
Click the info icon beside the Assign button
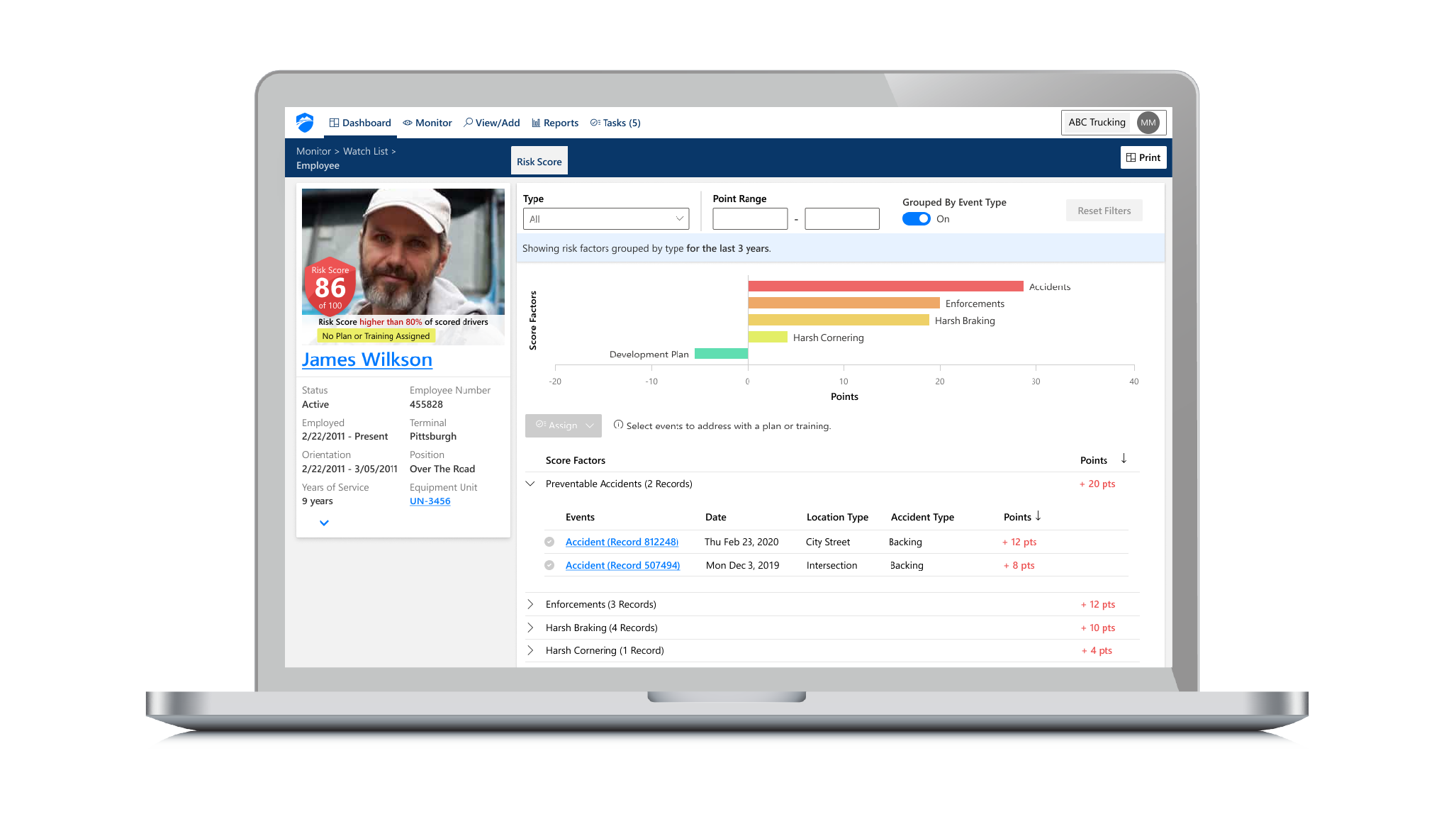pyautogui.click(x=618, y=425)
